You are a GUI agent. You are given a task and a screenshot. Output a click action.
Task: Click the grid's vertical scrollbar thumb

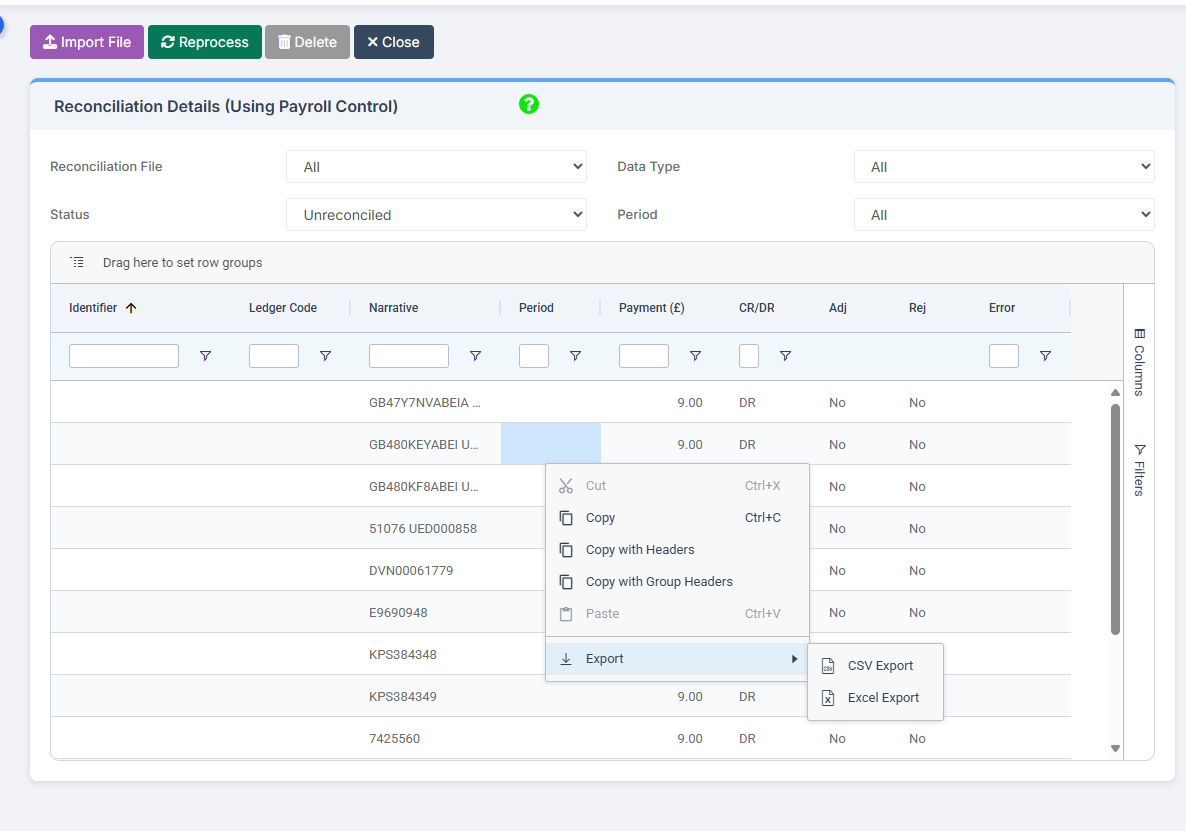coord(1115,518)
